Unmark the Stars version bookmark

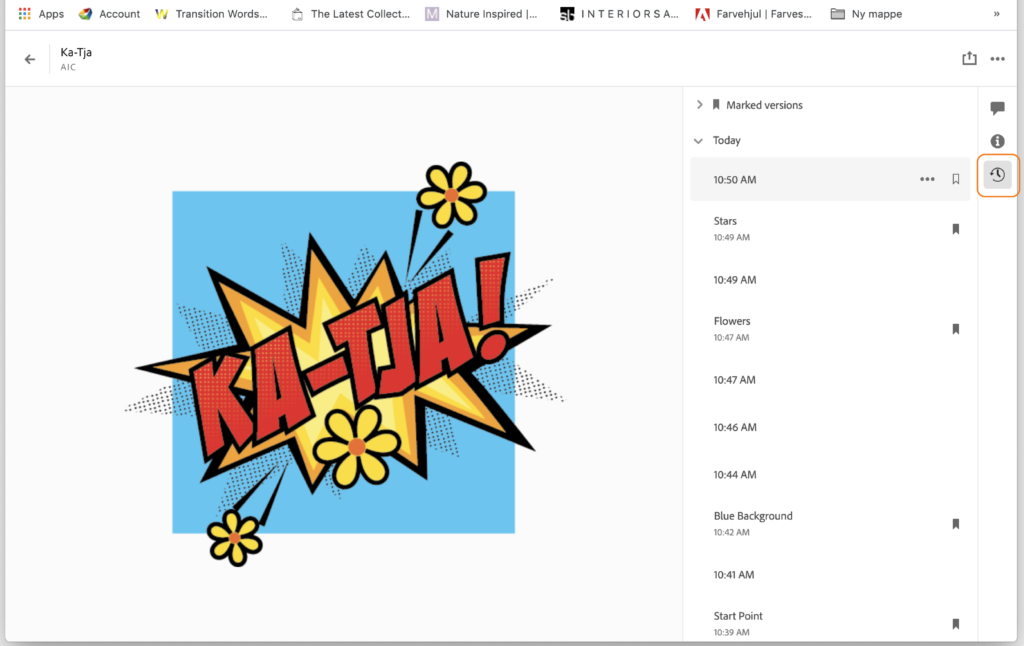click(955, 229)
